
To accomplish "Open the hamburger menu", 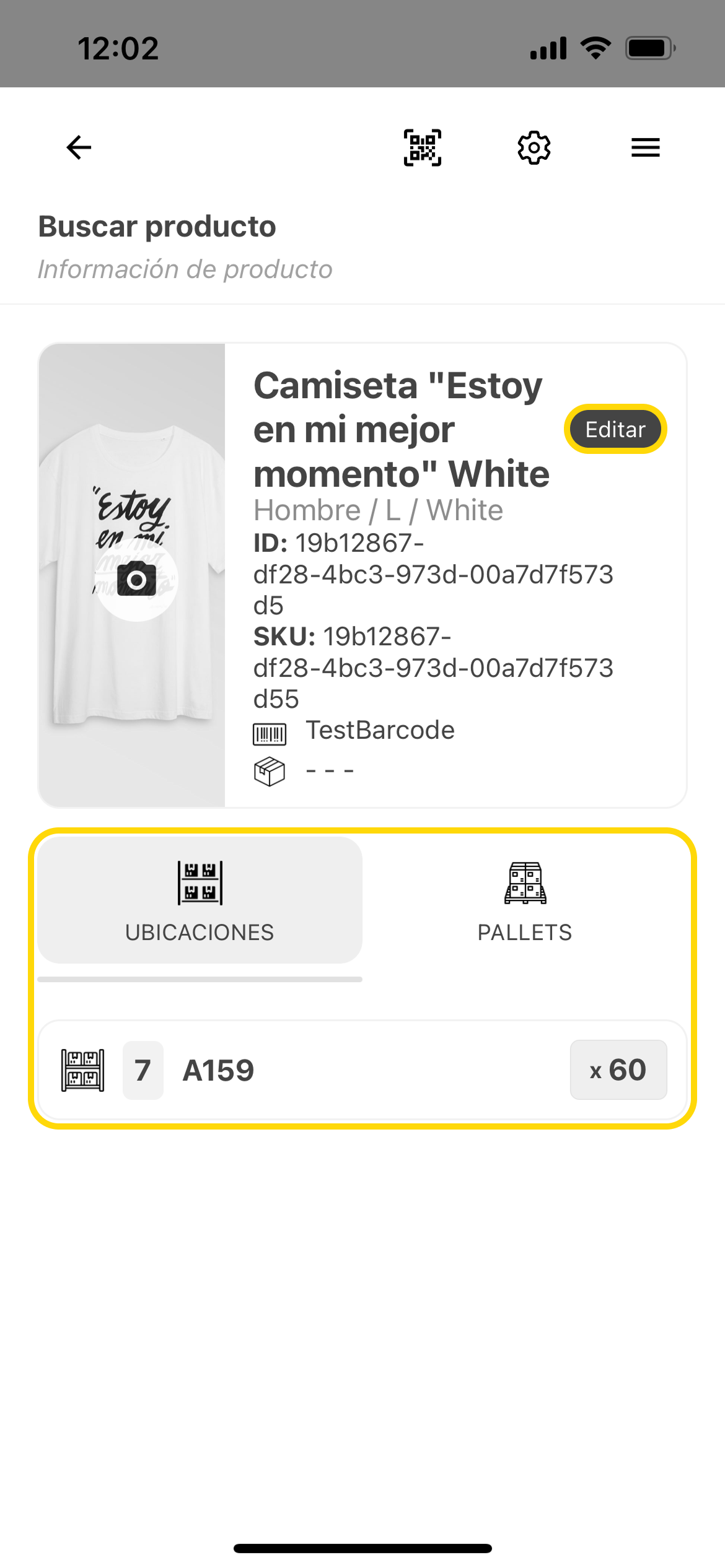I will (x=645, y=147).
